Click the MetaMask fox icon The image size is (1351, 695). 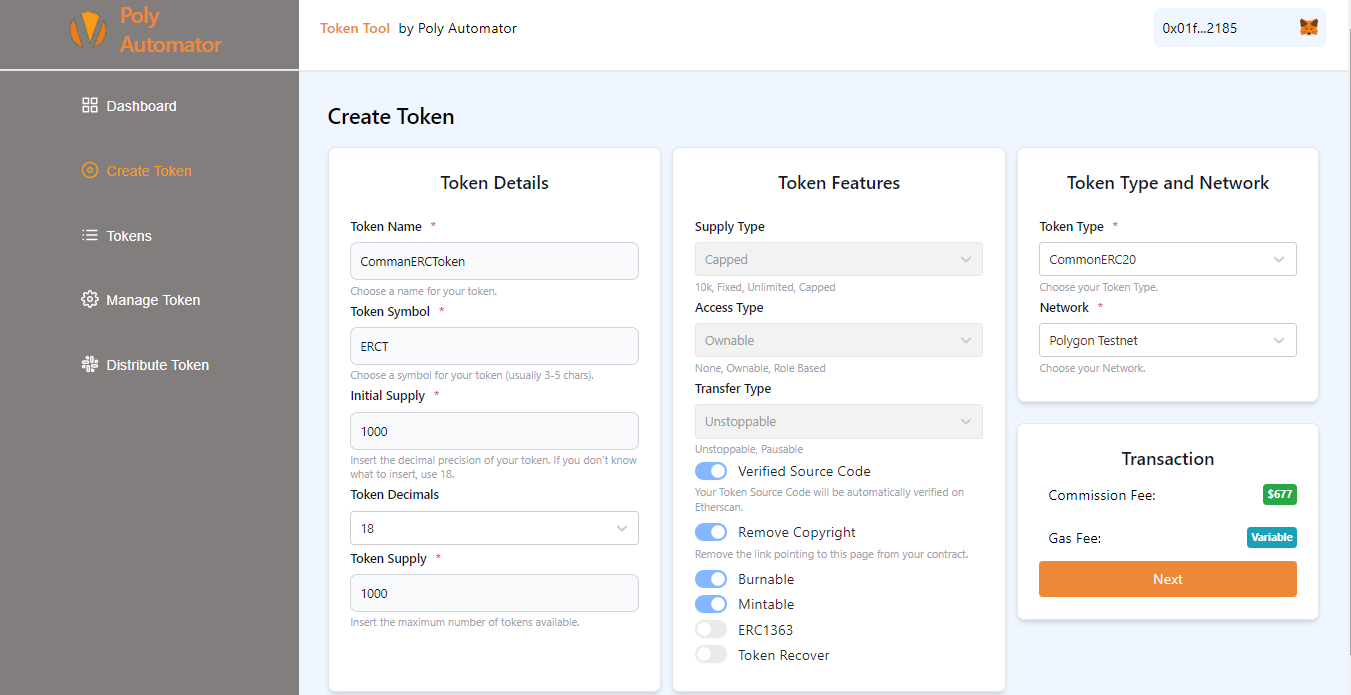coord(1308,28)
